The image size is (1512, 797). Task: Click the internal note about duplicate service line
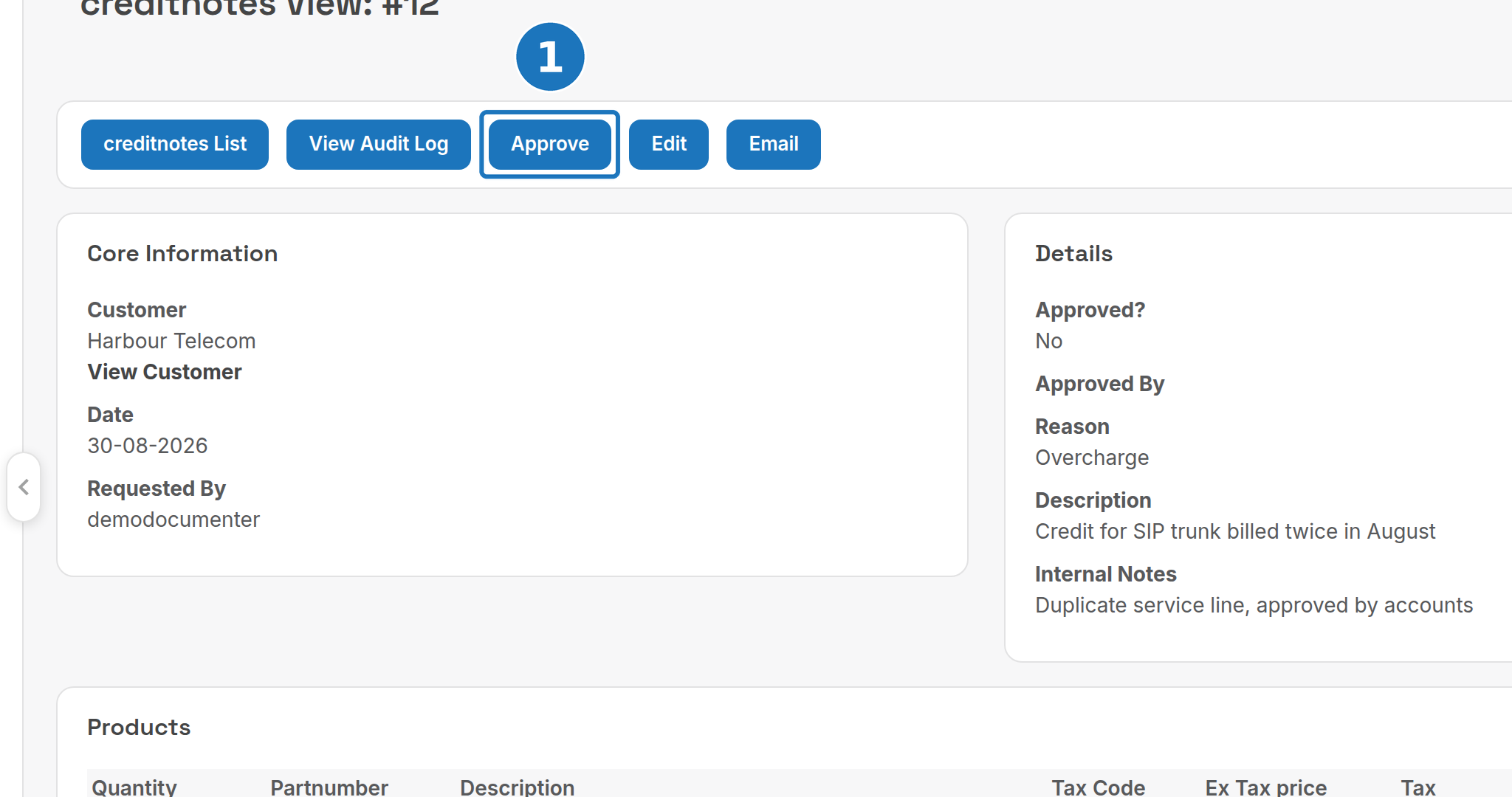[x=1254, y=605]
